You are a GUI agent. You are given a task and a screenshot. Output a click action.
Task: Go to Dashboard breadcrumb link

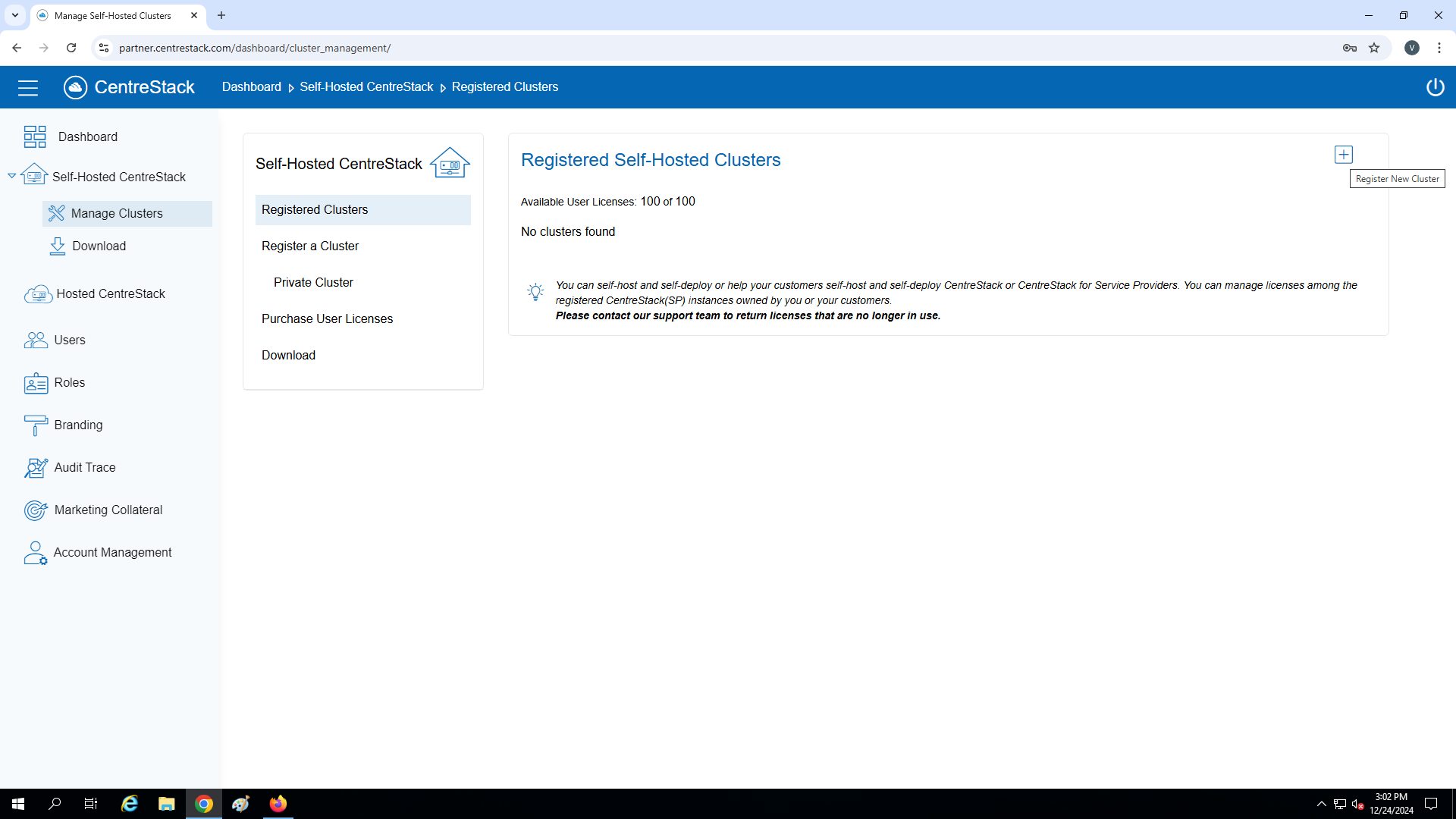(x=252, y=87)
